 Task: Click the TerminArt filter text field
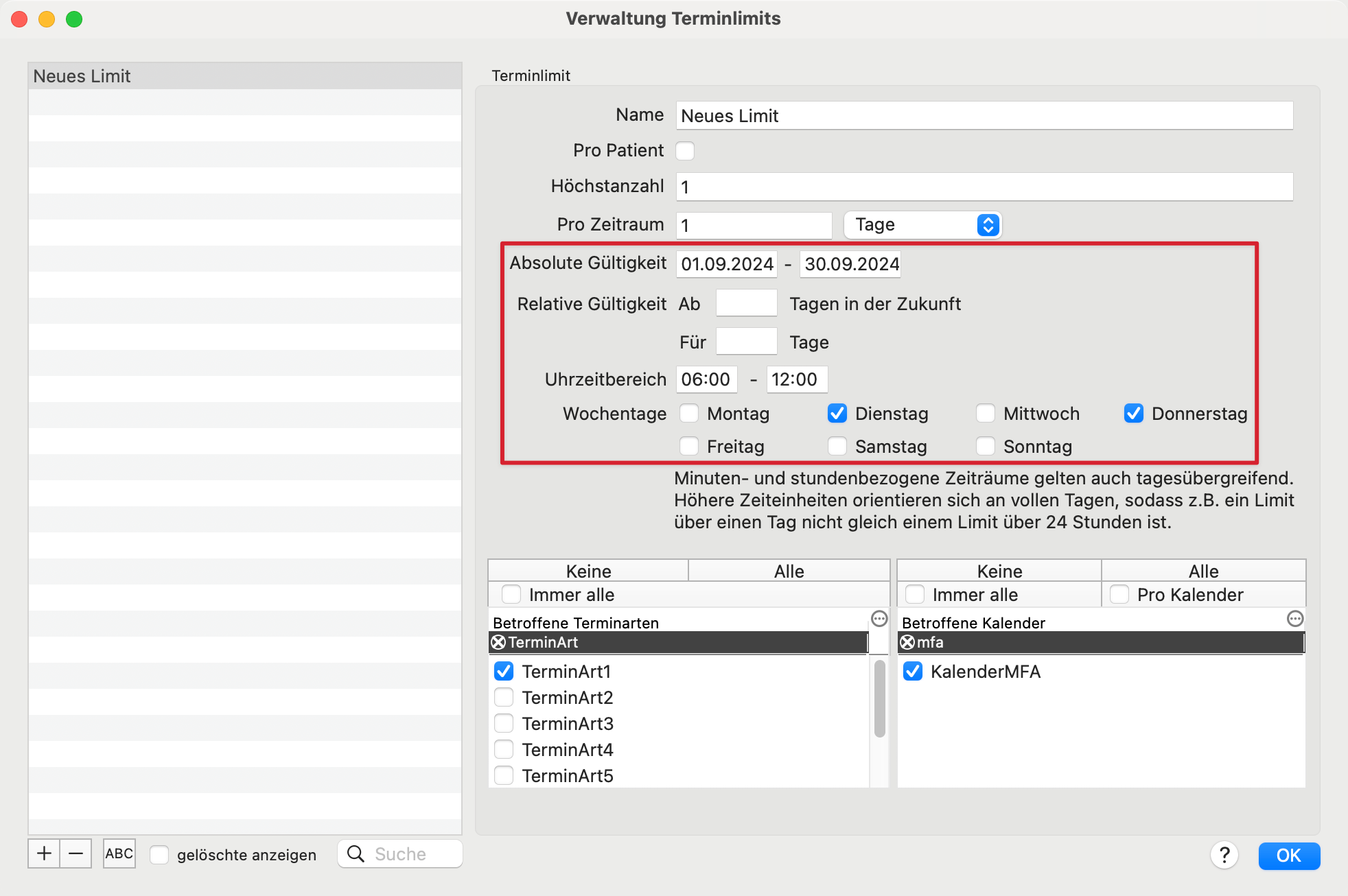tap(678, 642)
